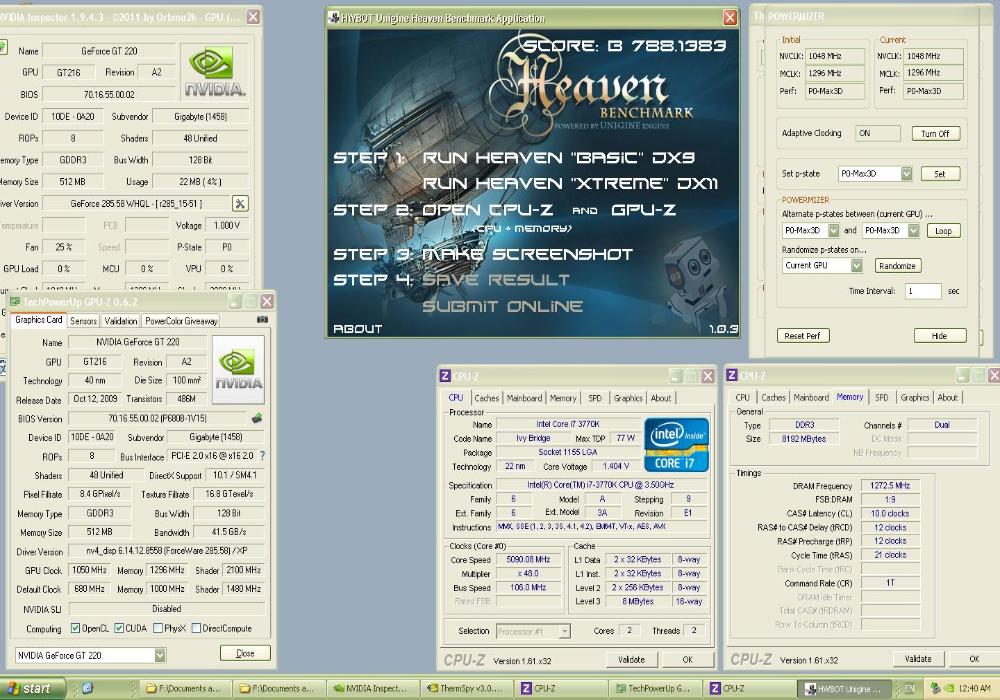
Task: Click the Hide button in Powermizer
Action: pos(939,336)
